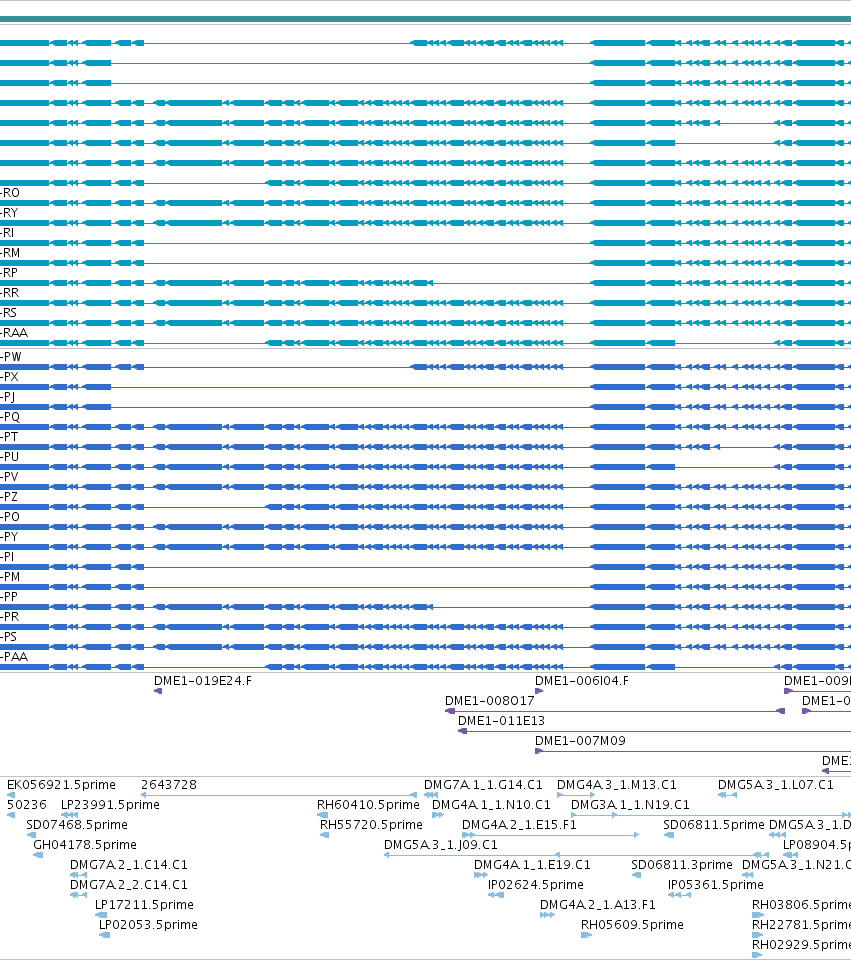
Task: Select the -RAA transcript label
Action: coord(14,333)
